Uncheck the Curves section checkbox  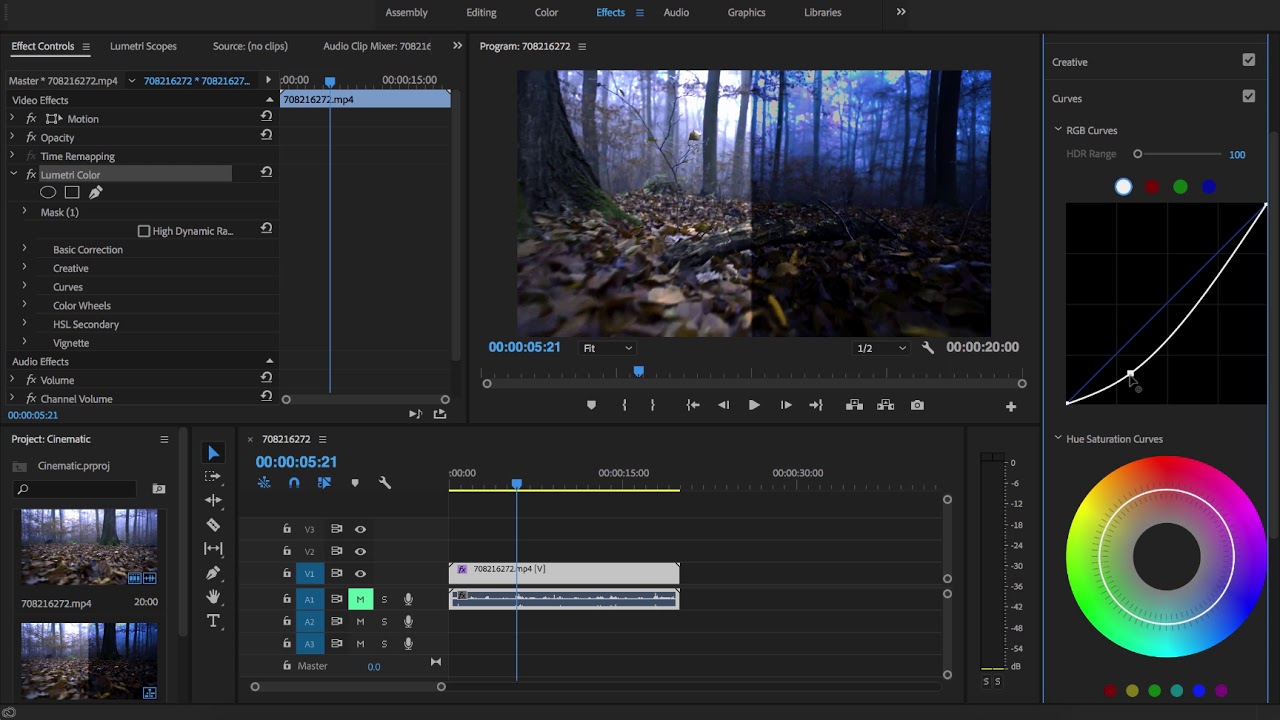[x=1249, y=96]
